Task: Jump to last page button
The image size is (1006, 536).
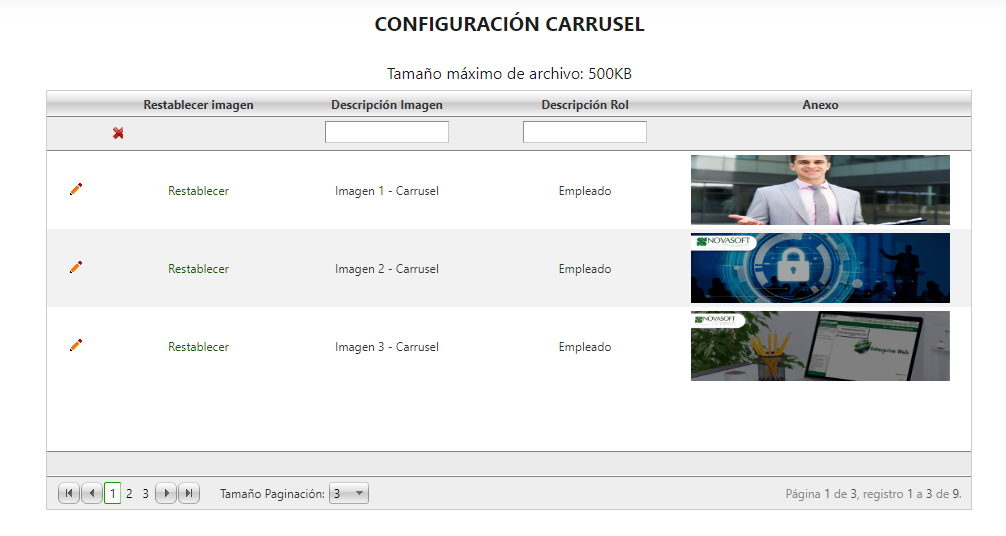Action: tap(189, 493)
